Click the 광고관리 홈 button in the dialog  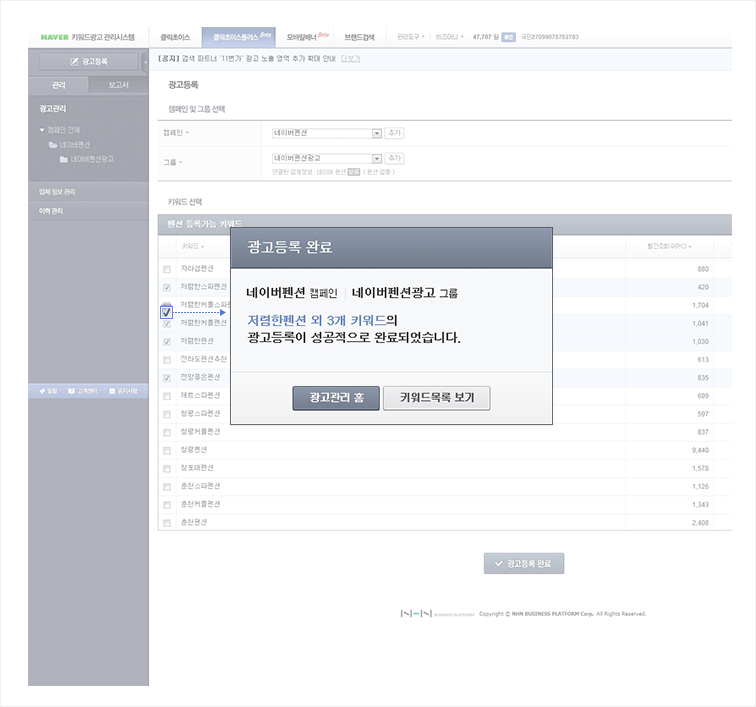pos(336,398)
